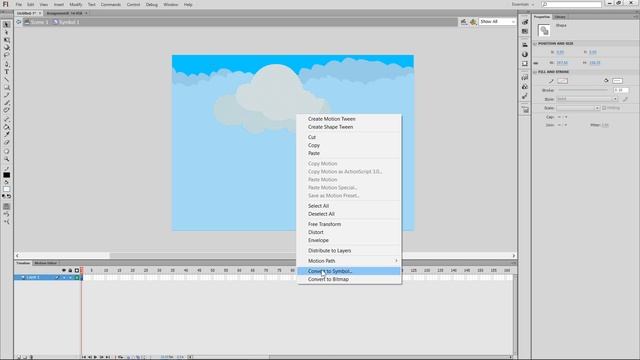Open the Join style dropdown
This screenshot has width=640, height=360.
[562, 125]
